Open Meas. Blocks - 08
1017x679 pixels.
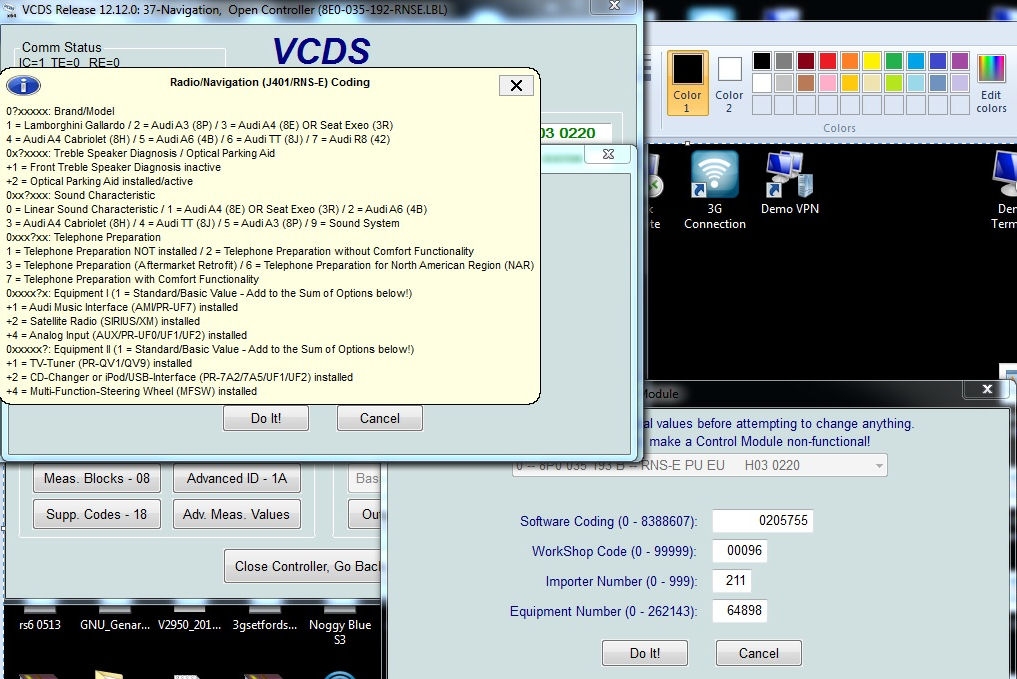point(96,478)
